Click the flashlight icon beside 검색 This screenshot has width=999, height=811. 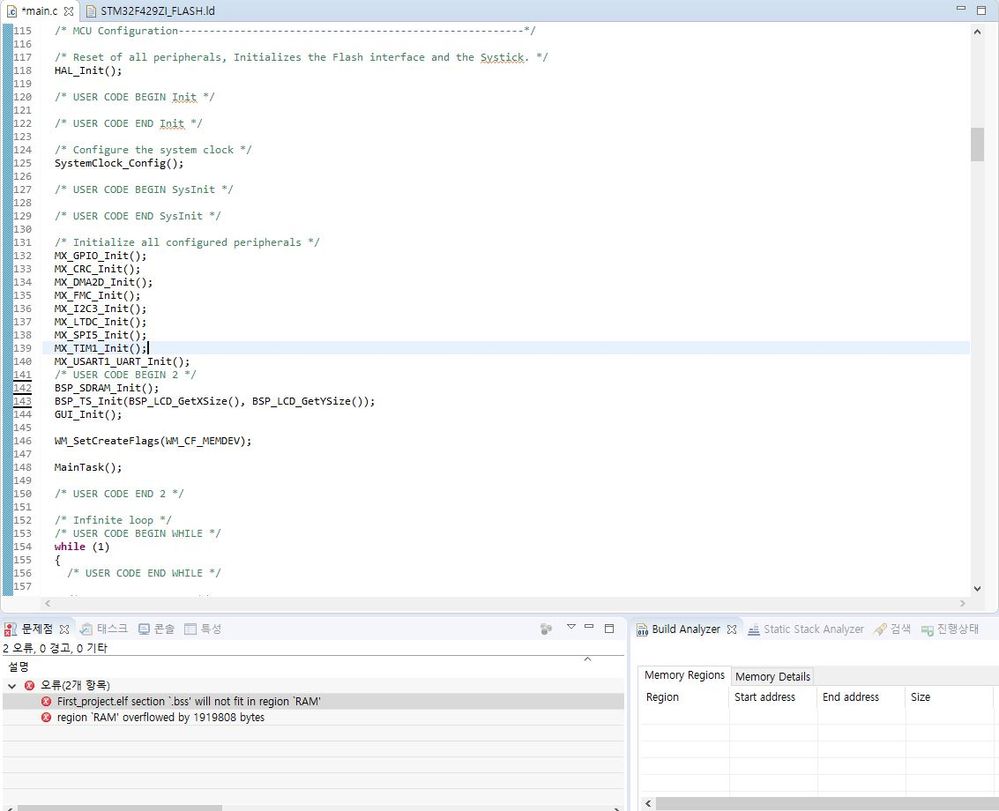880,629
